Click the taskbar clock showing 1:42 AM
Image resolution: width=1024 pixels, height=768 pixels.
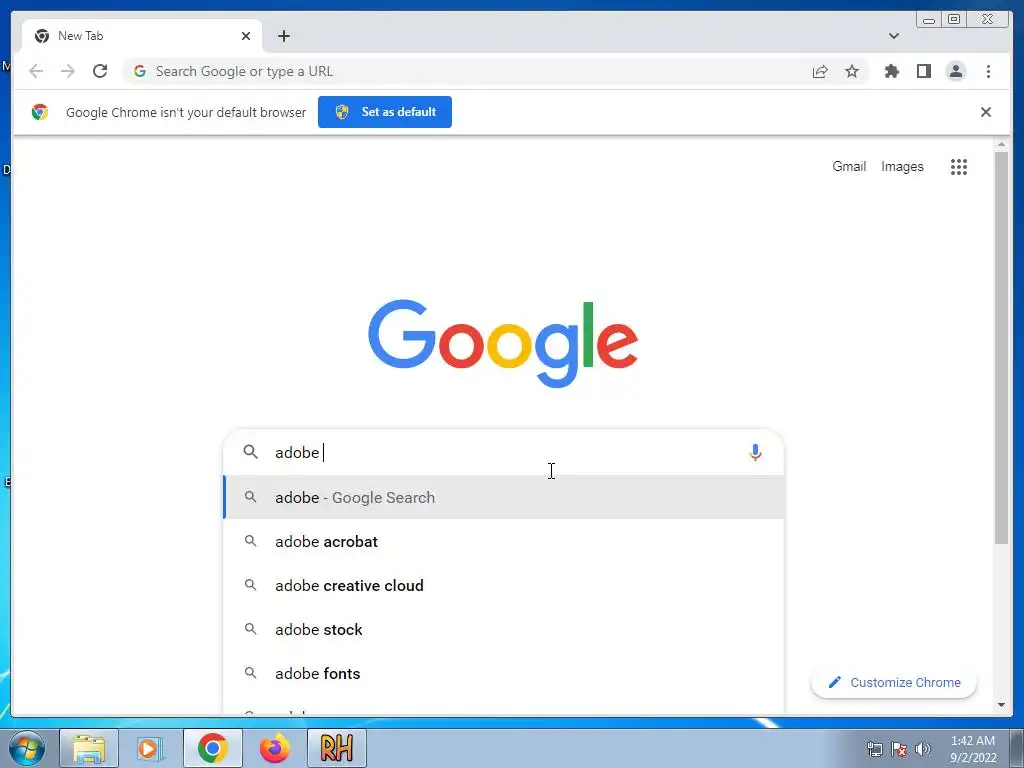tap(973, 749)
